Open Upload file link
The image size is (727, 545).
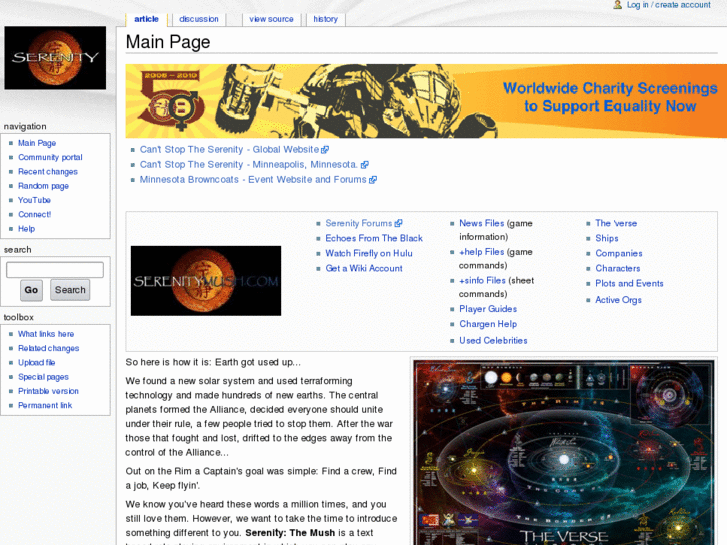pyautogui.click(x=37, y=363)
